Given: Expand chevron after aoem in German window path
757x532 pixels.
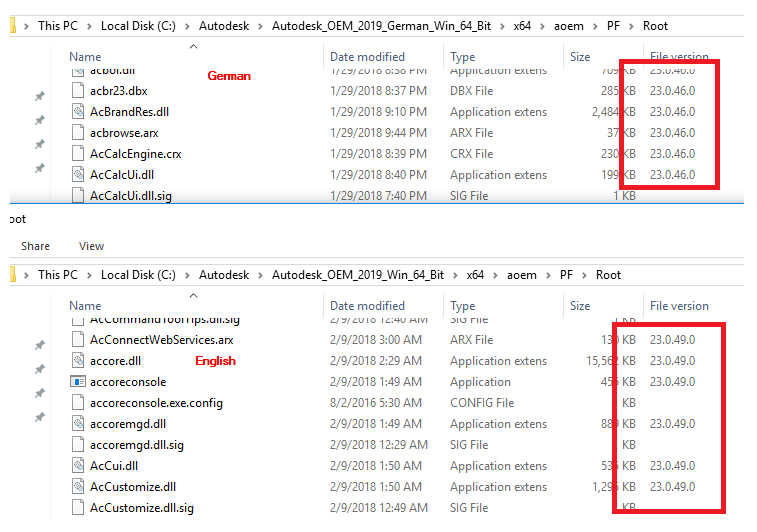Looking at the screenshot, I should 595,26.
